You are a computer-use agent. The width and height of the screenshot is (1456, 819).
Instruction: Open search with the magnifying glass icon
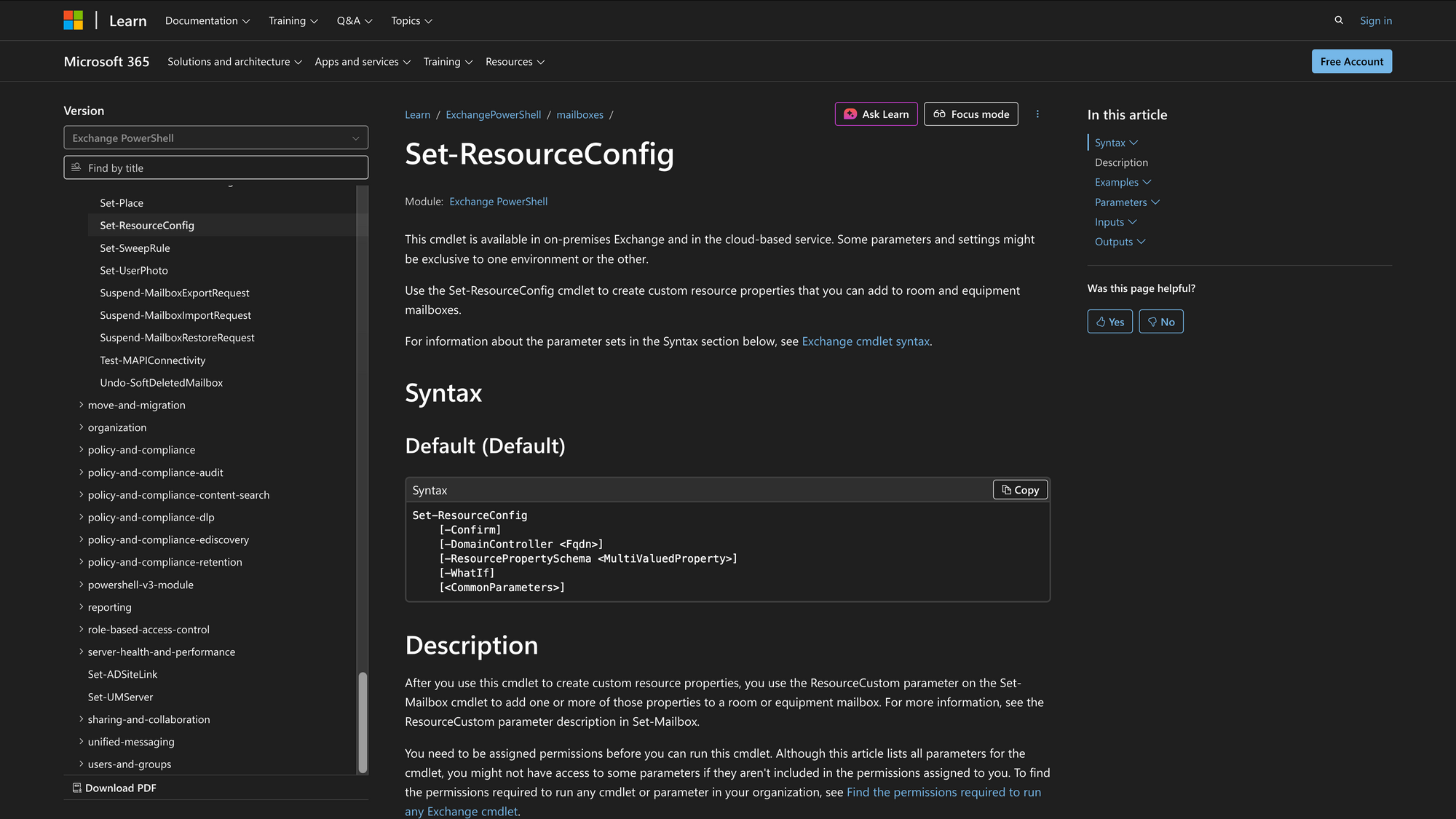[x=1339, y=20]
